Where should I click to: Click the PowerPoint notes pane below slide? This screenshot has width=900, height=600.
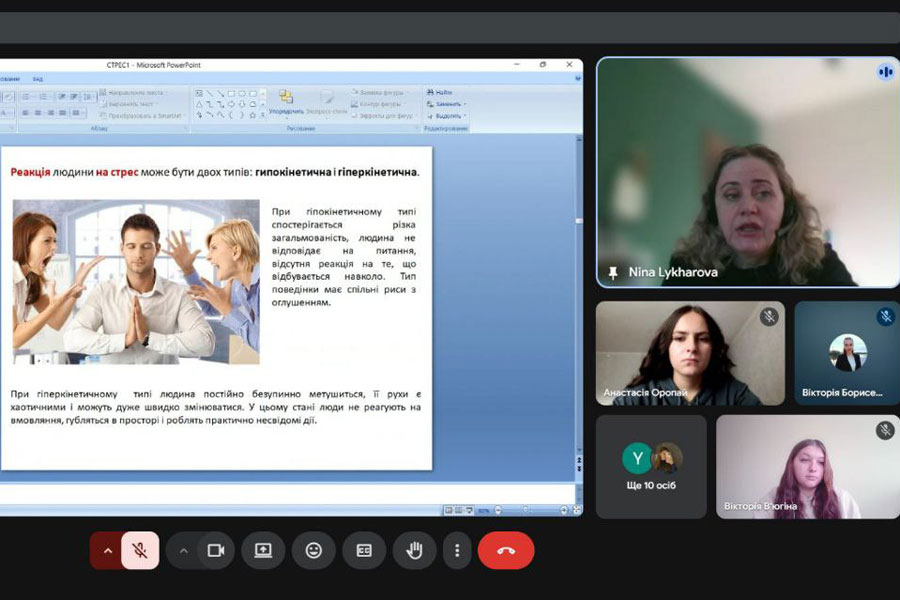coord(287,494)
